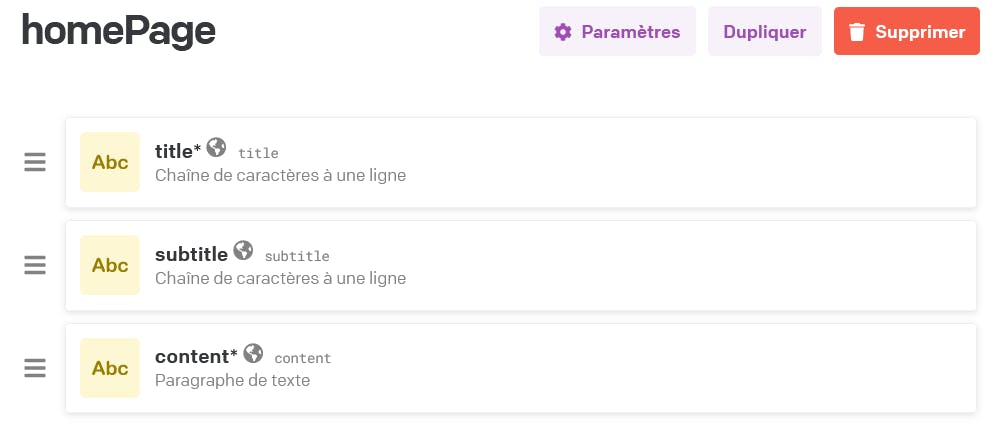This screenshot has height=423, width=1000.
Task: Open the title* field name
Action: [x=177, y=151]
